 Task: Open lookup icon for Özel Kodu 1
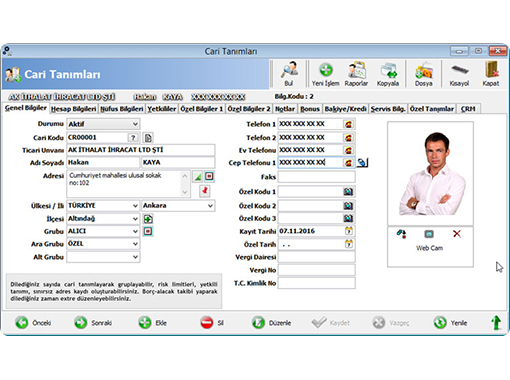click(x=348, y=192)
